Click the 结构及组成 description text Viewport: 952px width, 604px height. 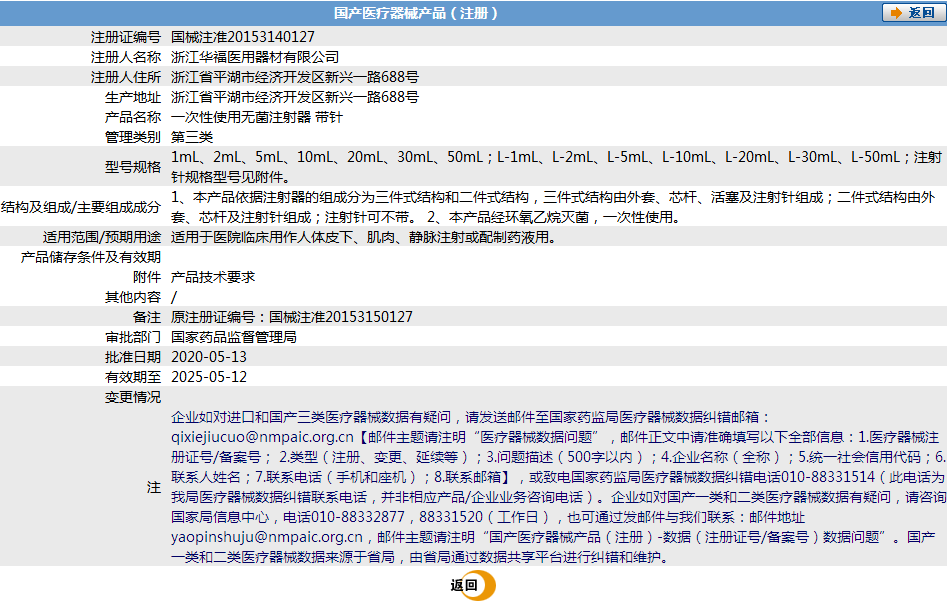point(553,207)
